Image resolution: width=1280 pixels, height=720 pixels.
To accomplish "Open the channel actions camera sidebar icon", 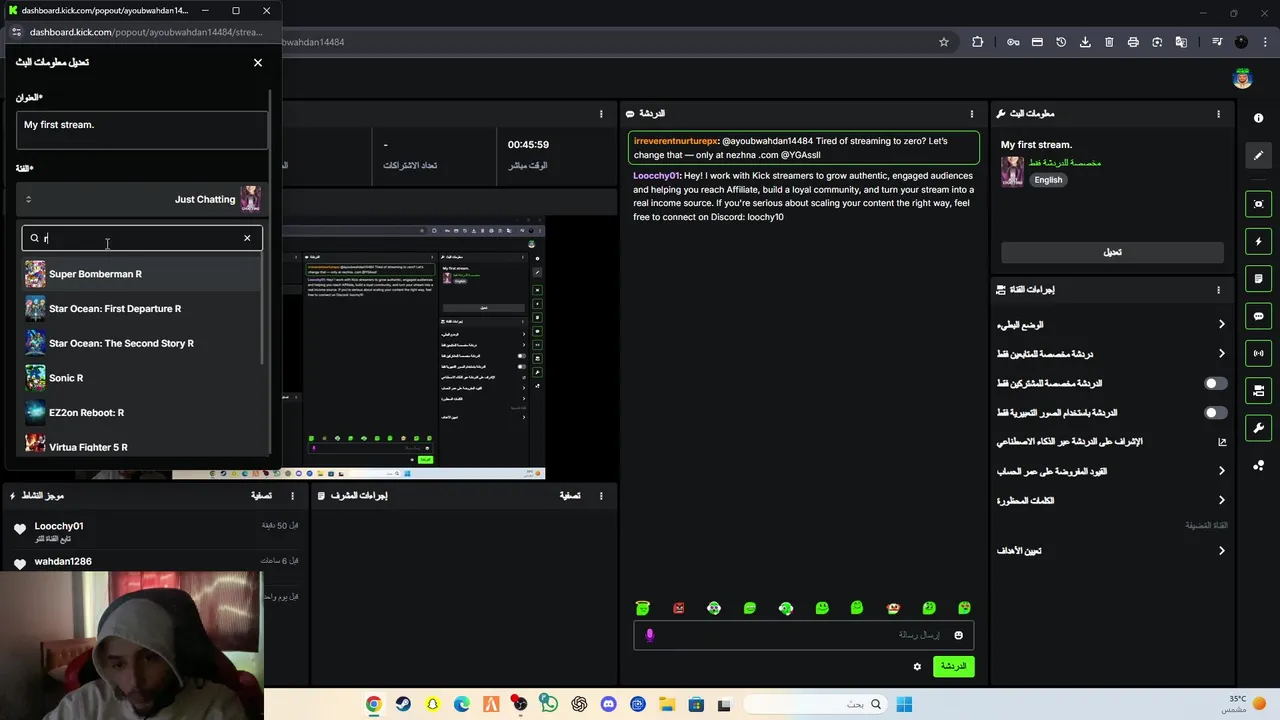I will click(1258, 390).
